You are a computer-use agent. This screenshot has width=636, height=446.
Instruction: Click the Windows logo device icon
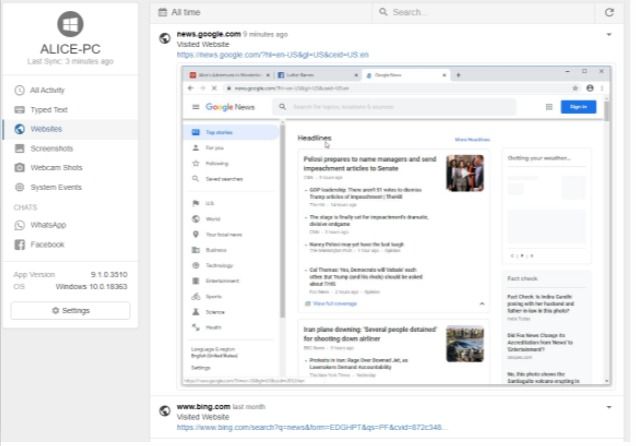[70, 24]
